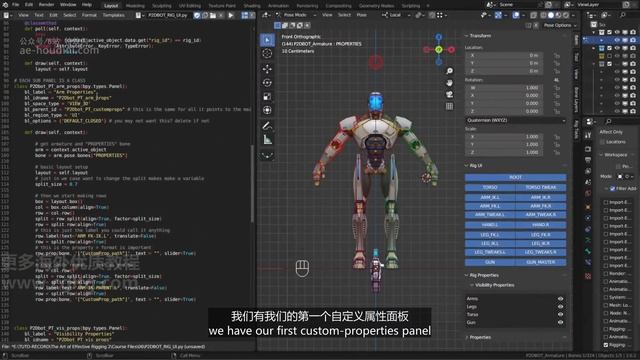
Task: Activate the Transform tool in viewport toolbar
Action: (x=267, y=110)
